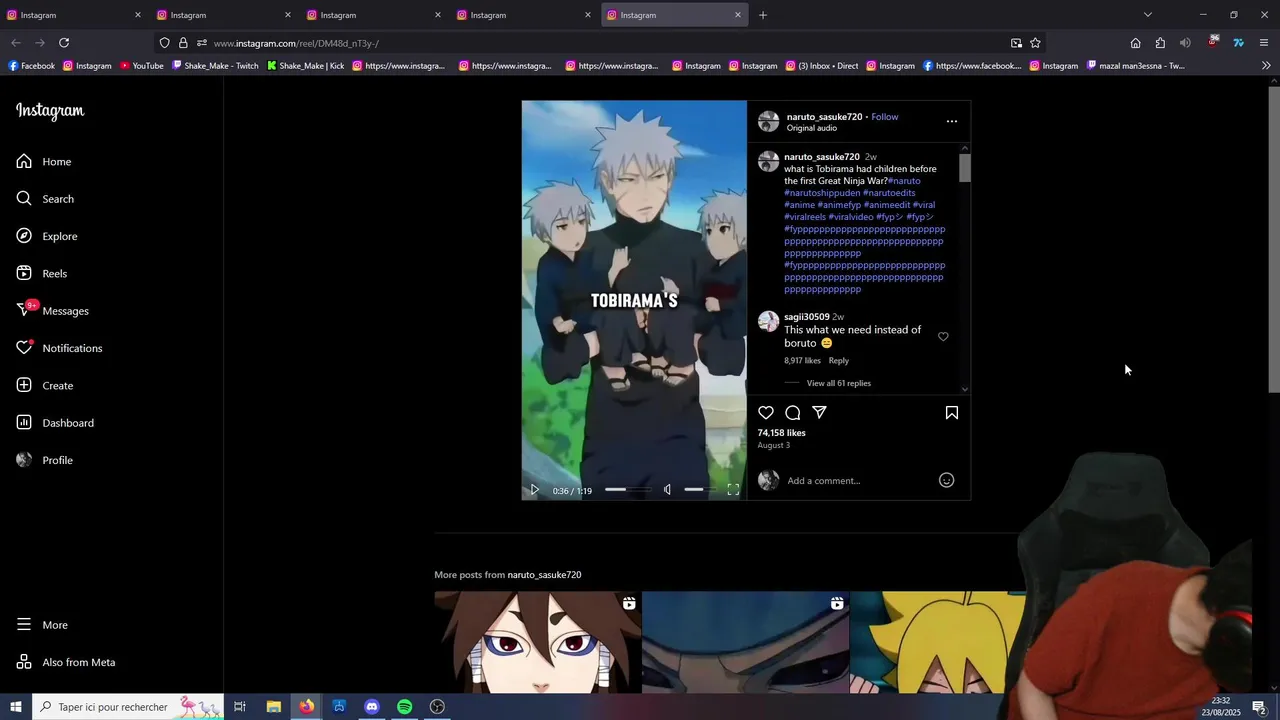Open the emoji picker in the comment box
Viewport: 1280px width, 720px height.
point(946,481)
